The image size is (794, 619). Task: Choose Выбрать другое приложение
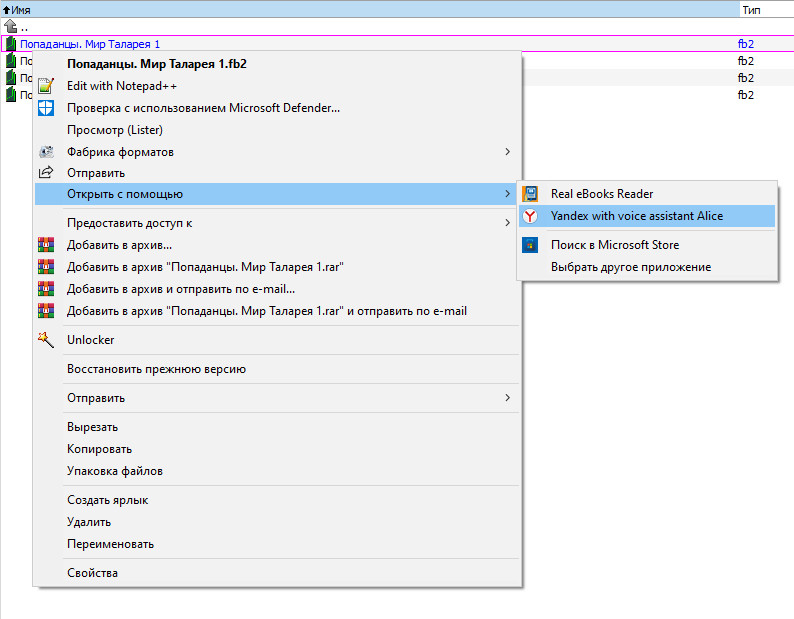pos(647,267)
